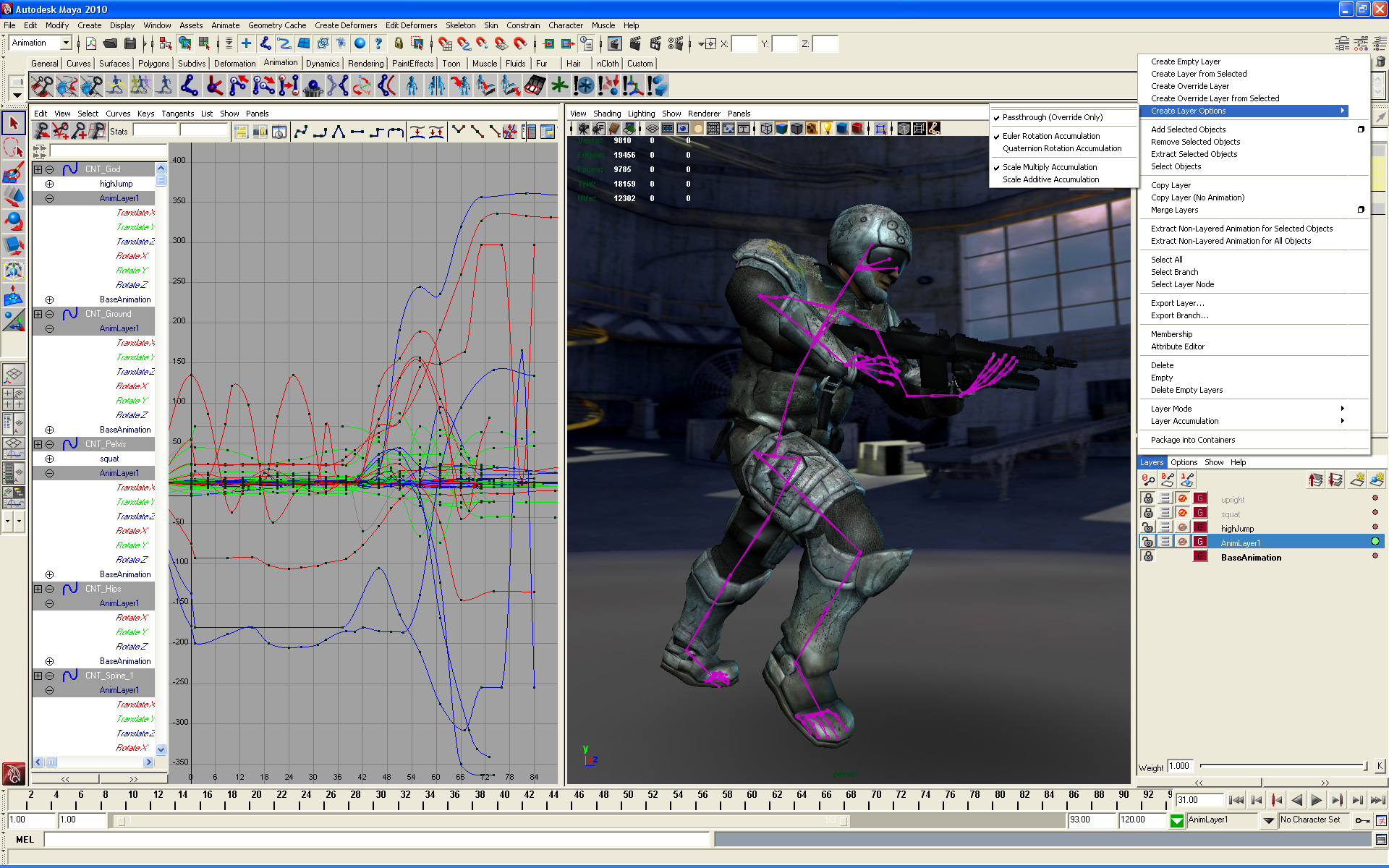The image size is (1389, 868).
Task: Open the Skeleton menu
Action: point(460,25)
